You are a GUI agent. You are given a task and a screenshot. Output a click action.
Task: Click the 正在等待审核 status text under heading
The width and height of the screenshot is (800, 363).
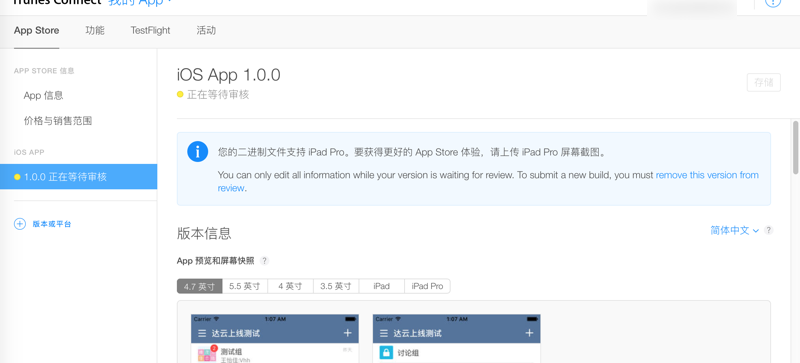coord(218,94)
